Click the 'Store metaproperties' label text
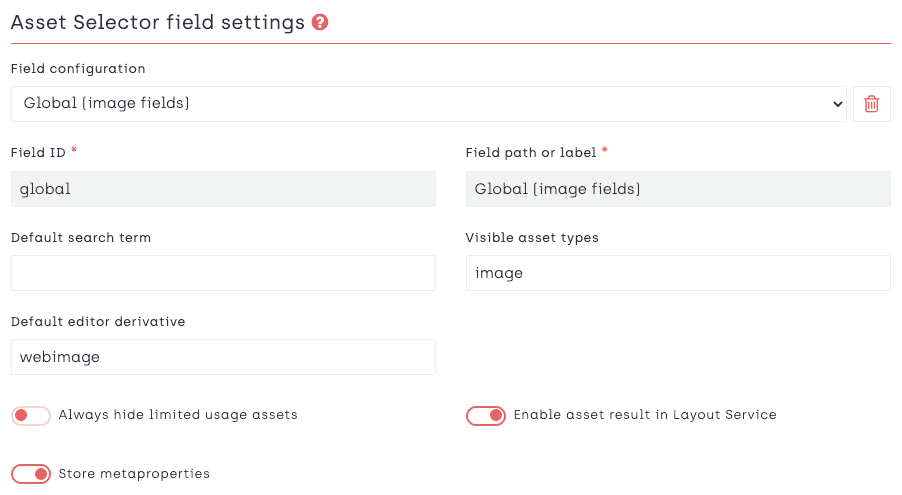 (x=134, y=474)
